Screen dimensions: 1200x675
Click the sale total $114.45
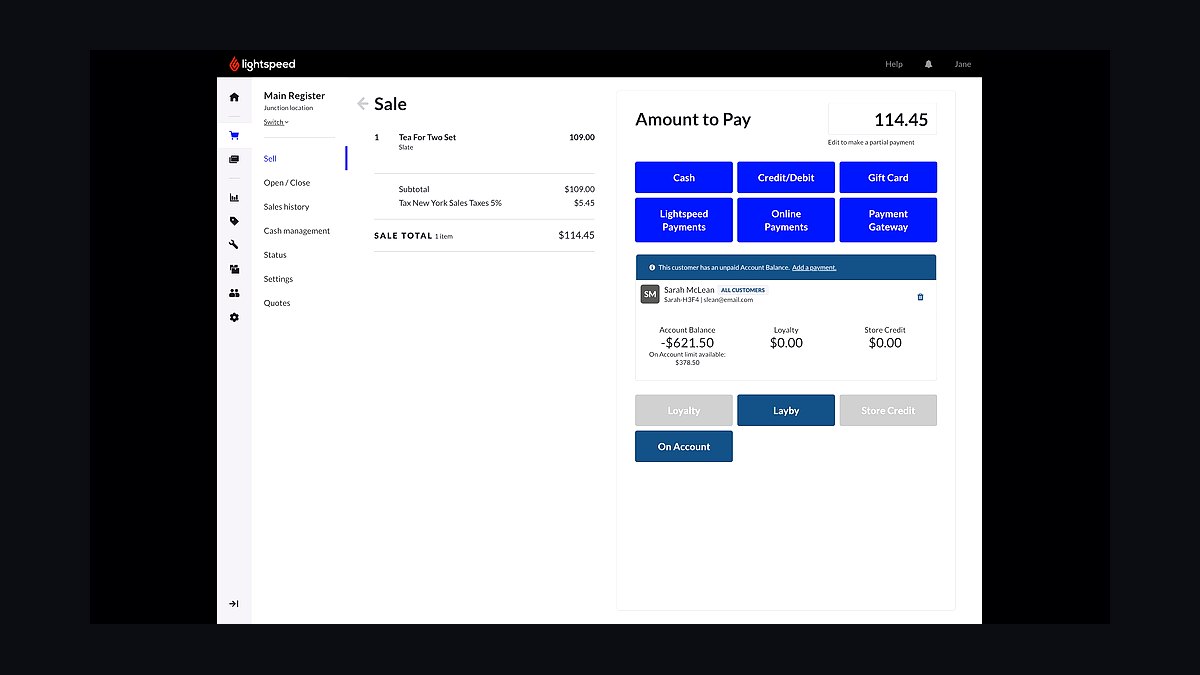576,236
